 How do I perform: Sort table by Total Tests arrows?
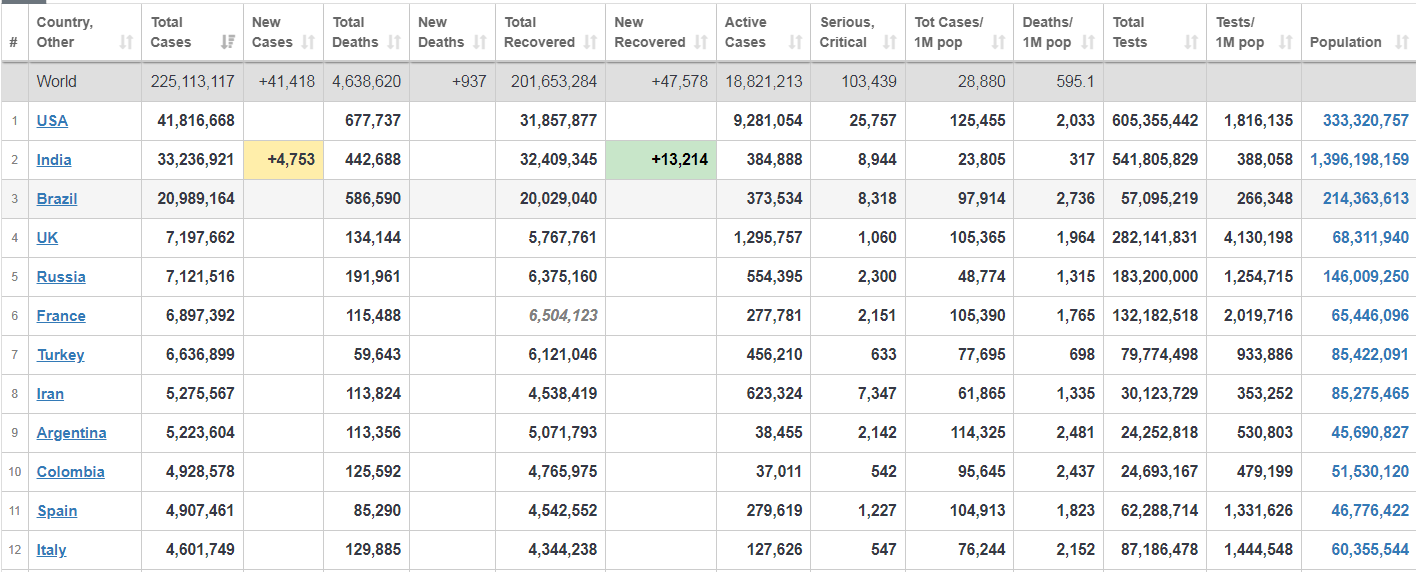click(x=1191, y=42)
